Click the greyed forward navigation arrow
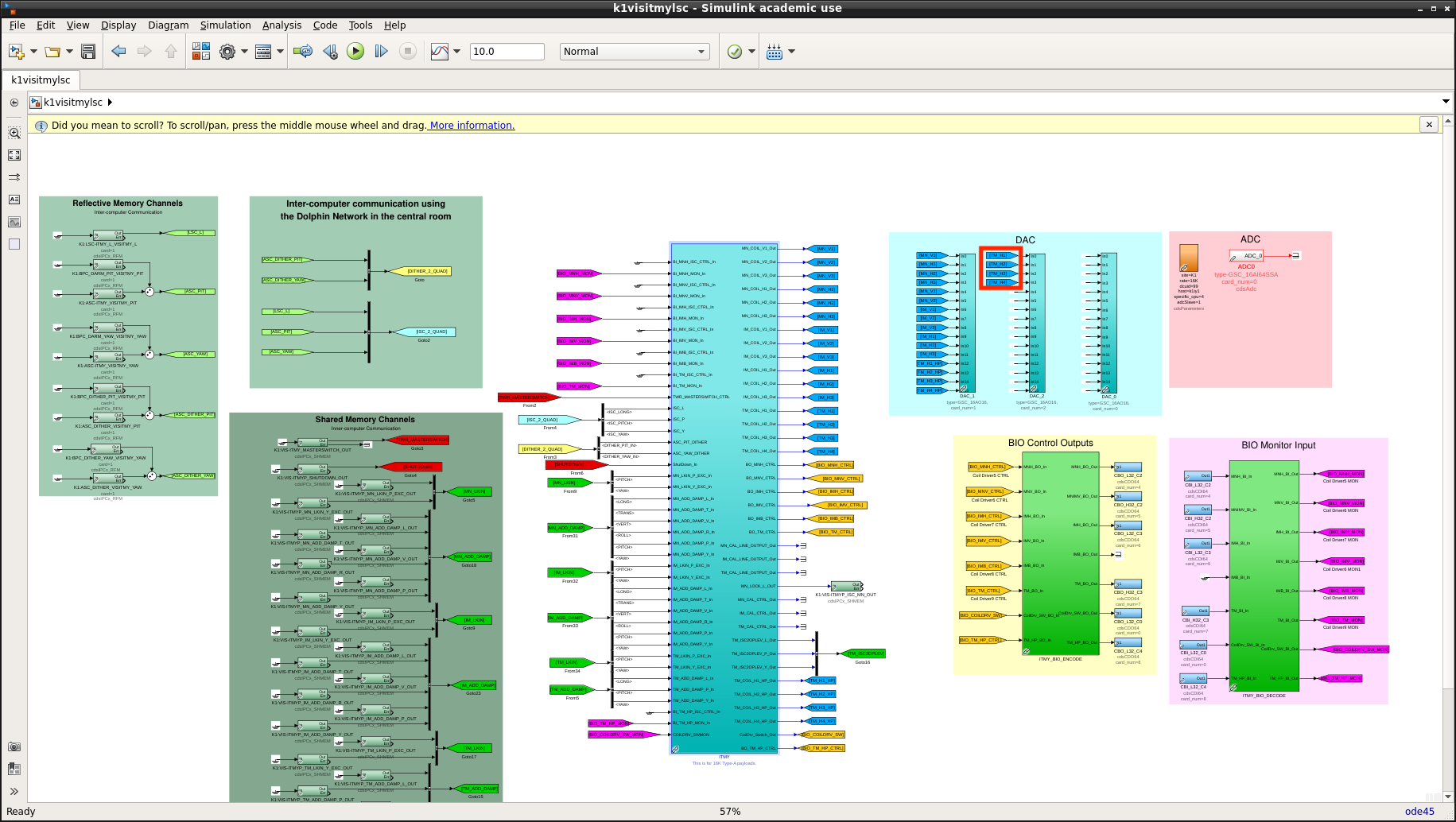 144,52
